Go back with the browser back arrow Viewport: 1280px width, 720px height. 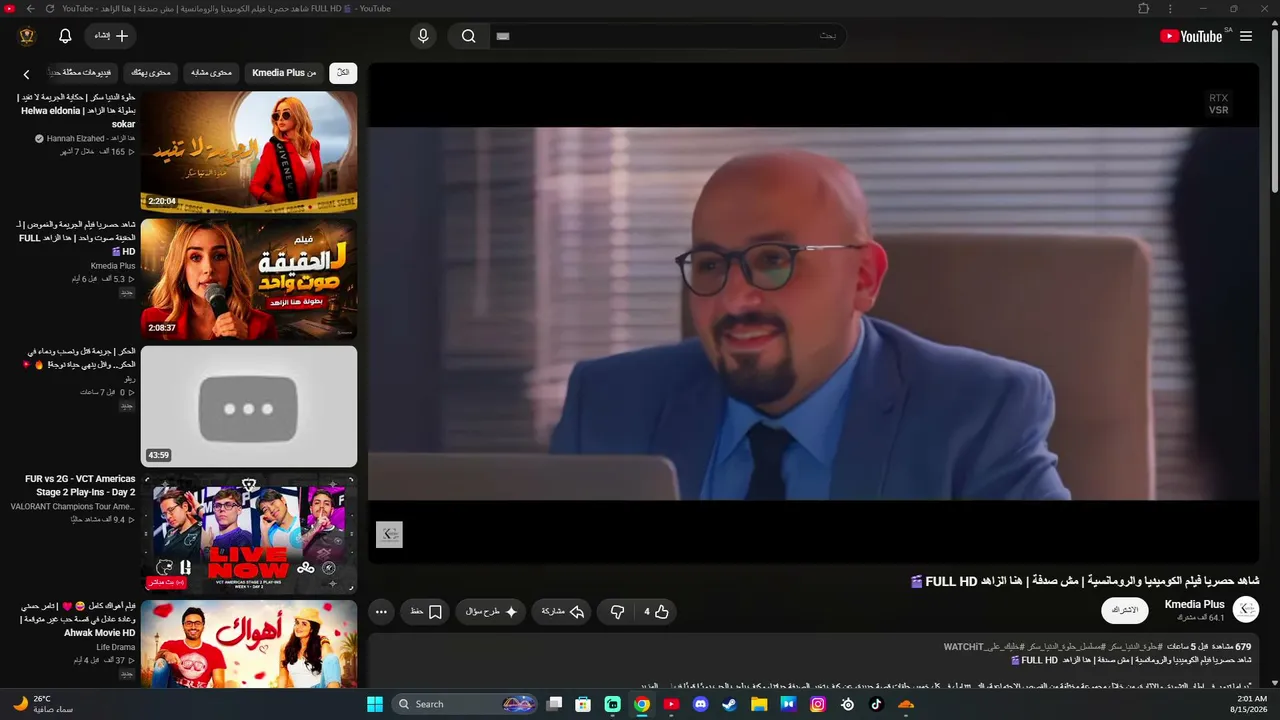pos(31,8)
